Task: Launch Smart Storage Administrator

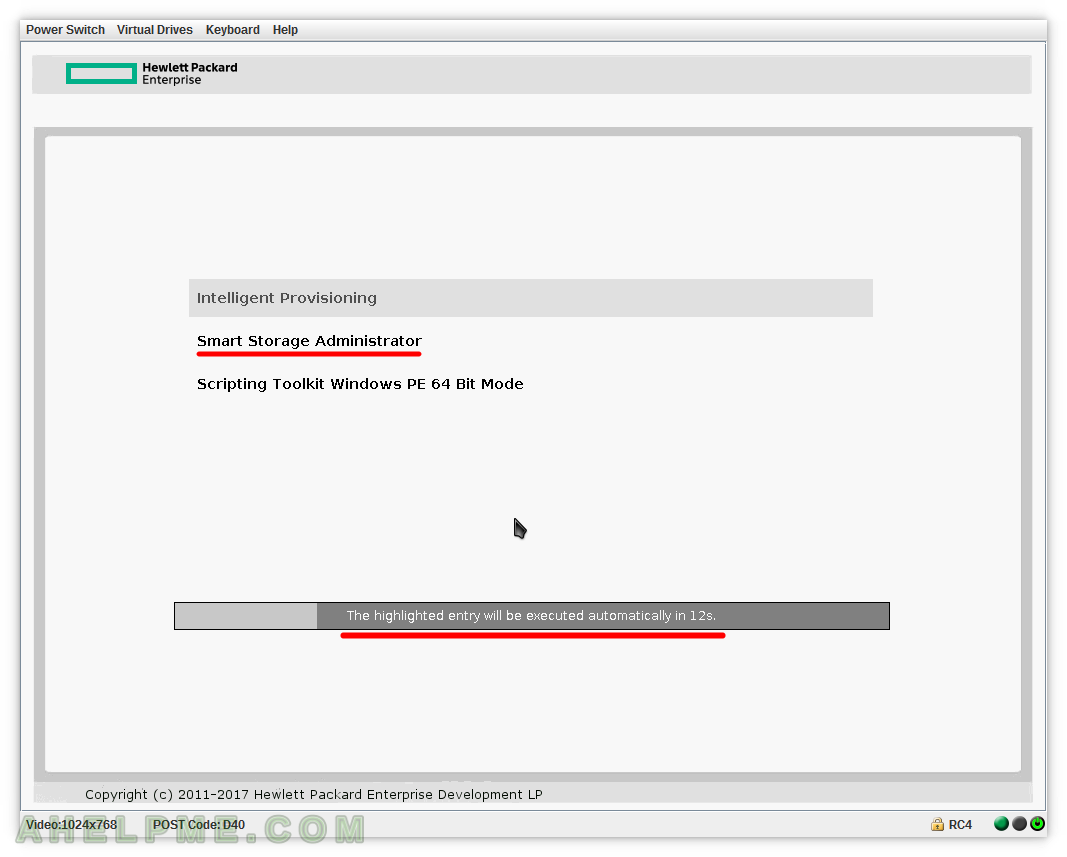Action: pos(310,341)
